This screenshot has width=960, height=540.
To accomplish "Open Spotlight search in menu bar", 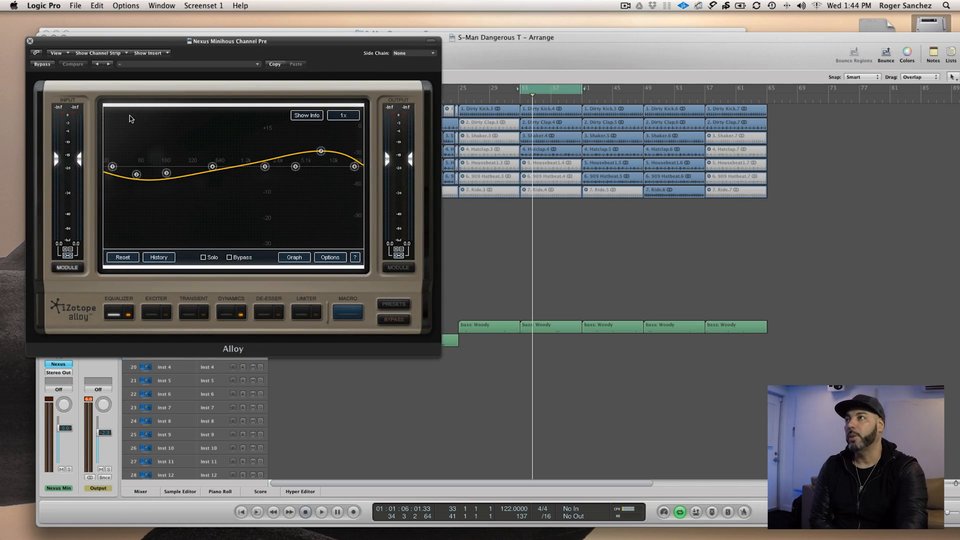I will [x=947, y=6].
